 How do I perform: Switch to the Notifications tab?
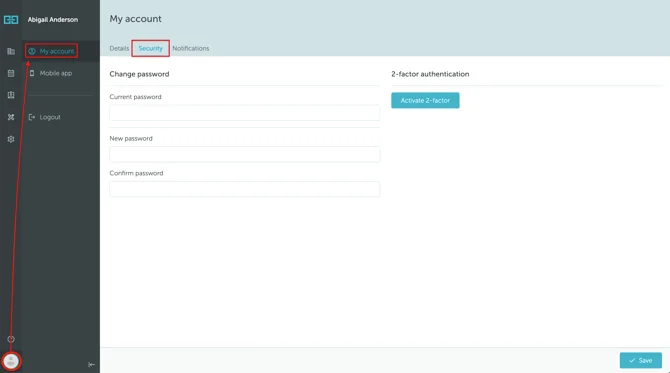tap(191, 48)
